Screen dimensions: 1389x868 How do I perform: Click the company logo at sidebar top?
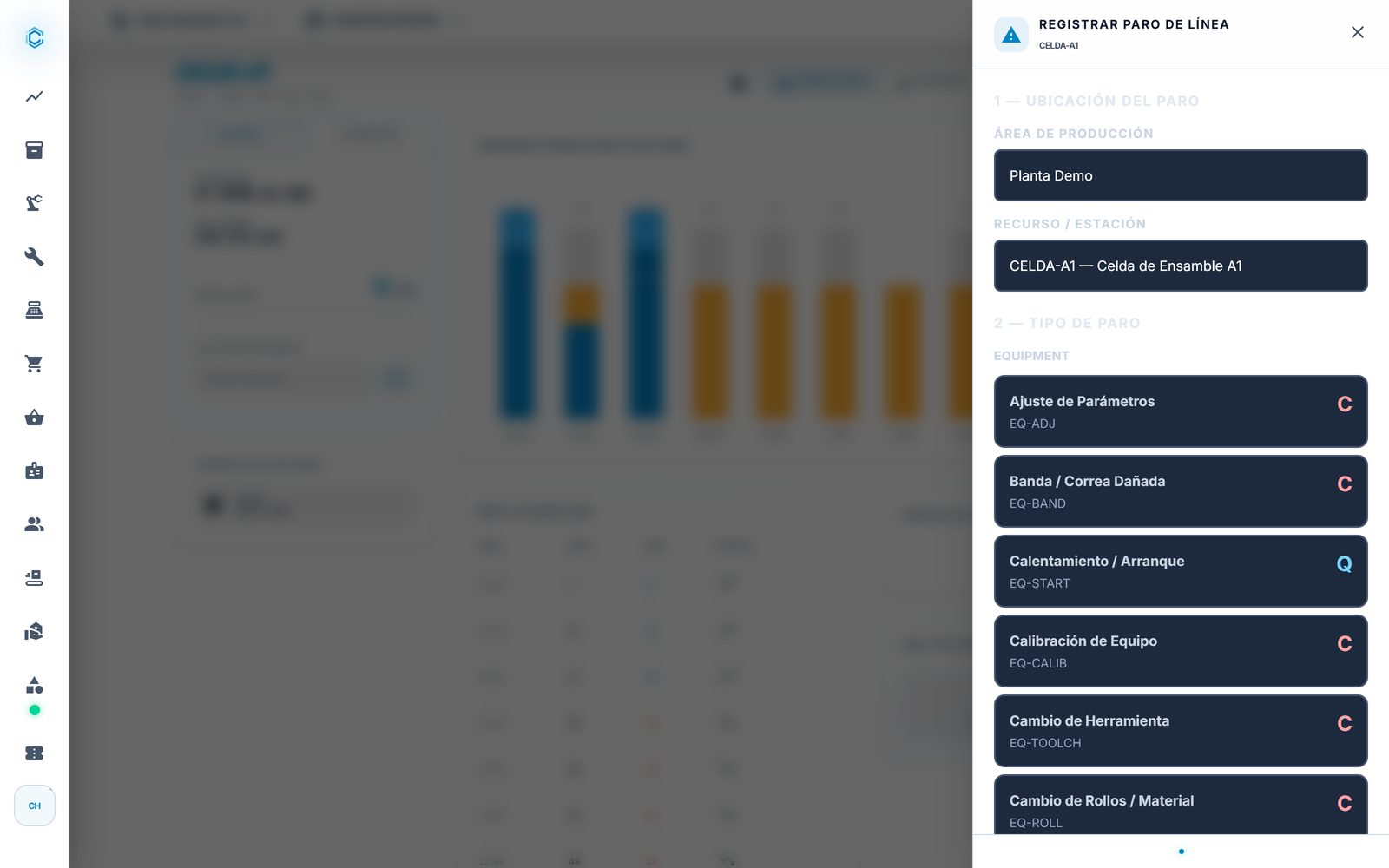[35, 37]
